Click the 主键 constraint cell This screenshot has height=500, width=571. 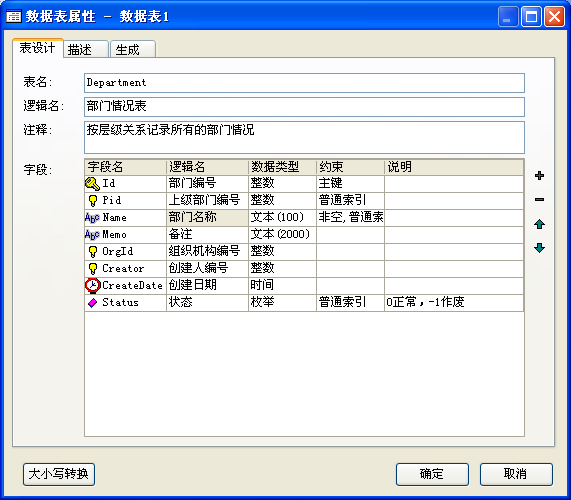[x=350, y=184]
